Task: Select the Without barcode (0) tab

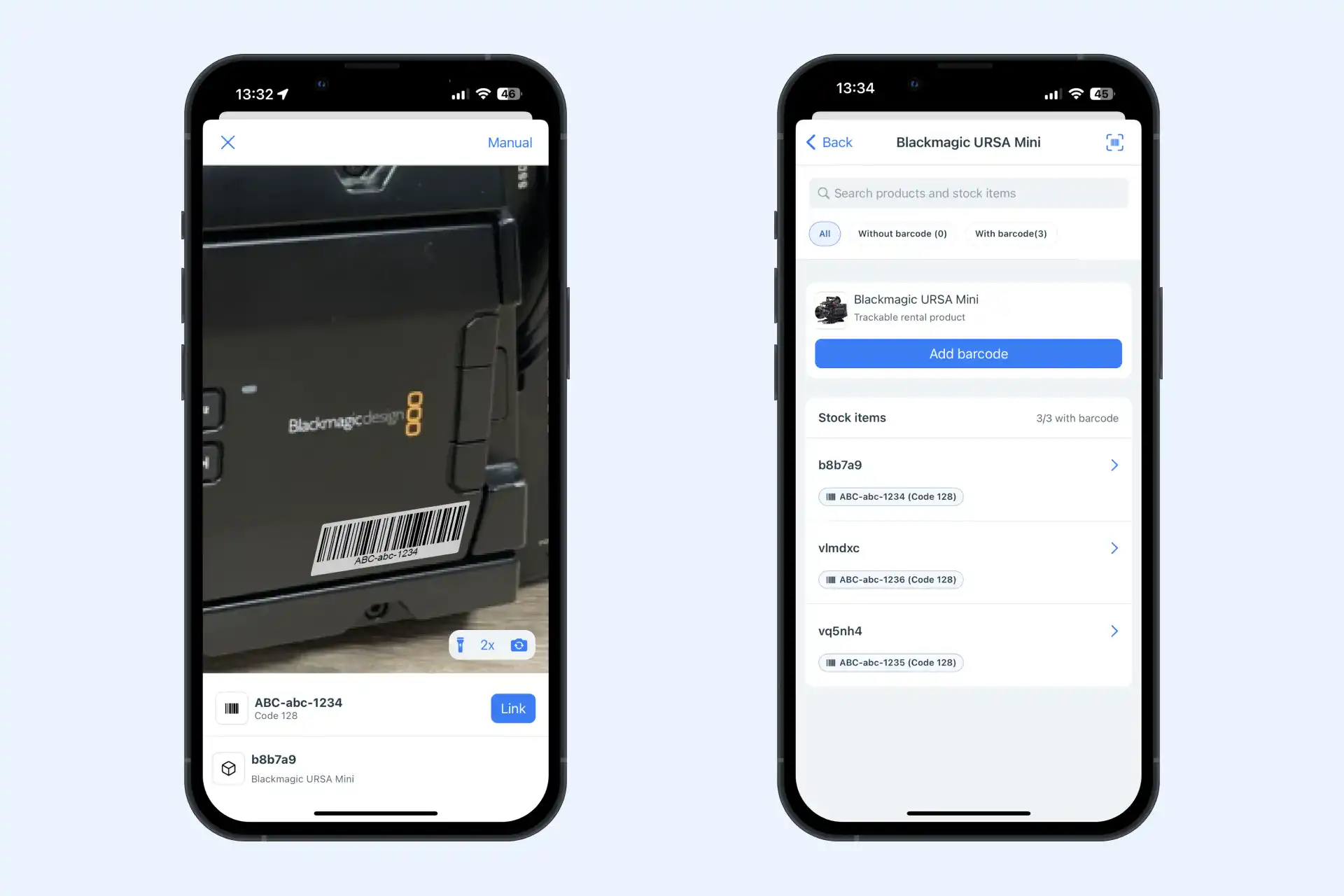Action: point(902,233)
